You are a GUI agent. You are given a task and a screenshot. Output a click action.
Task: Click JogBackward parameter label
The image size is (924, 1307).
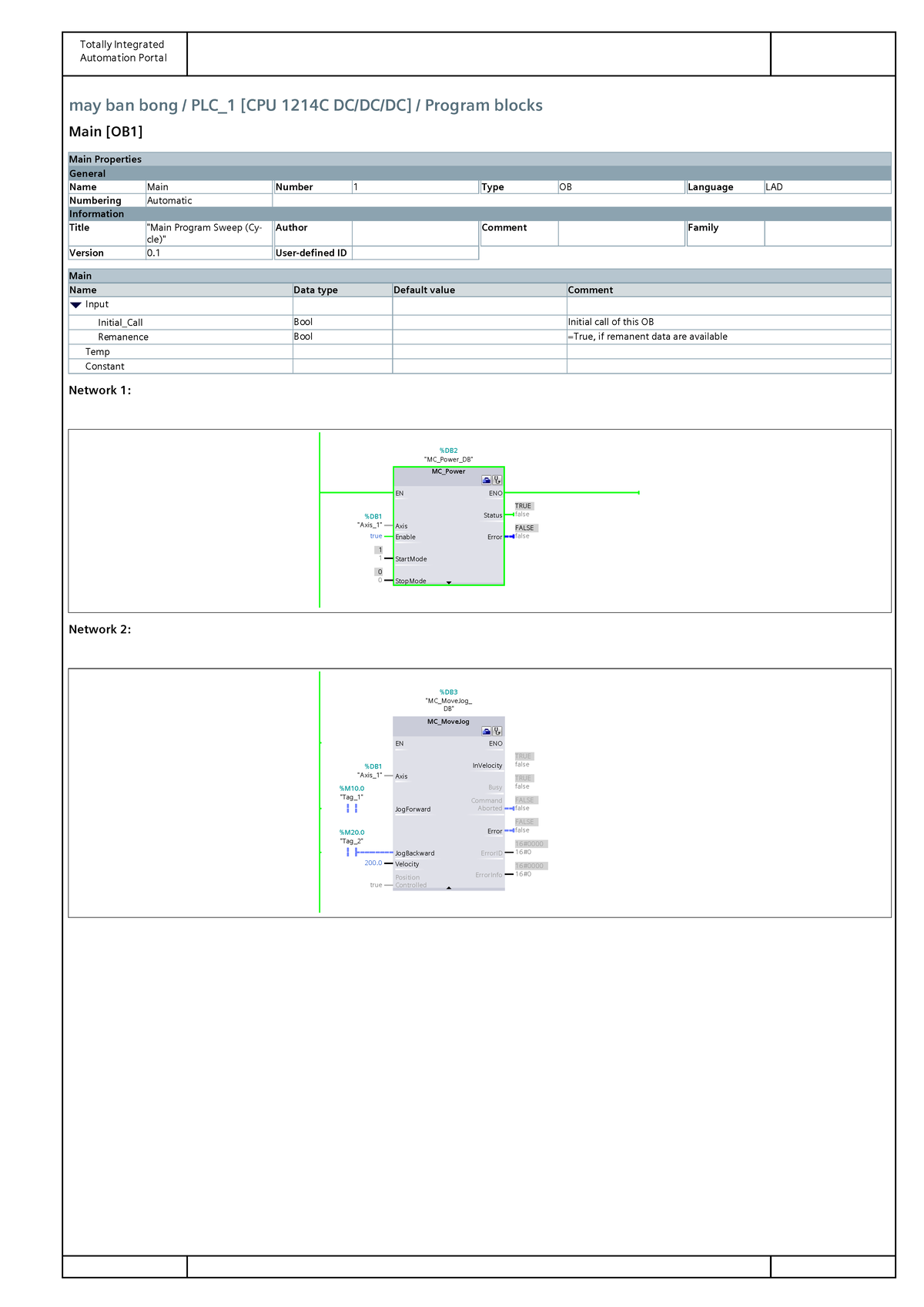click(414, 853)
